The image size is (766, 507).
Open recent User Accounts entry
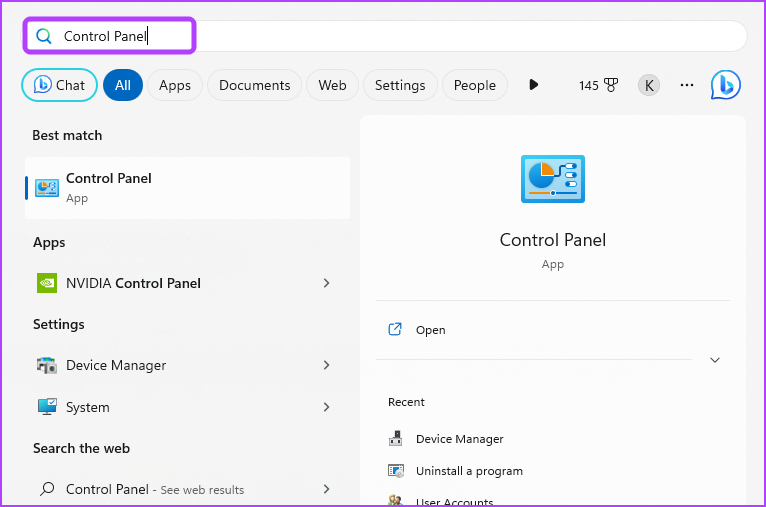[x=454, y=502]
